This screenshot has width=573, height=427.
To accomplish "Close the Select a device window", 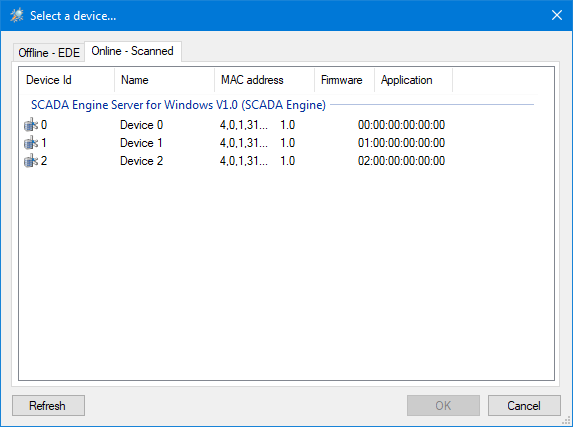I will tap(557, 15).
